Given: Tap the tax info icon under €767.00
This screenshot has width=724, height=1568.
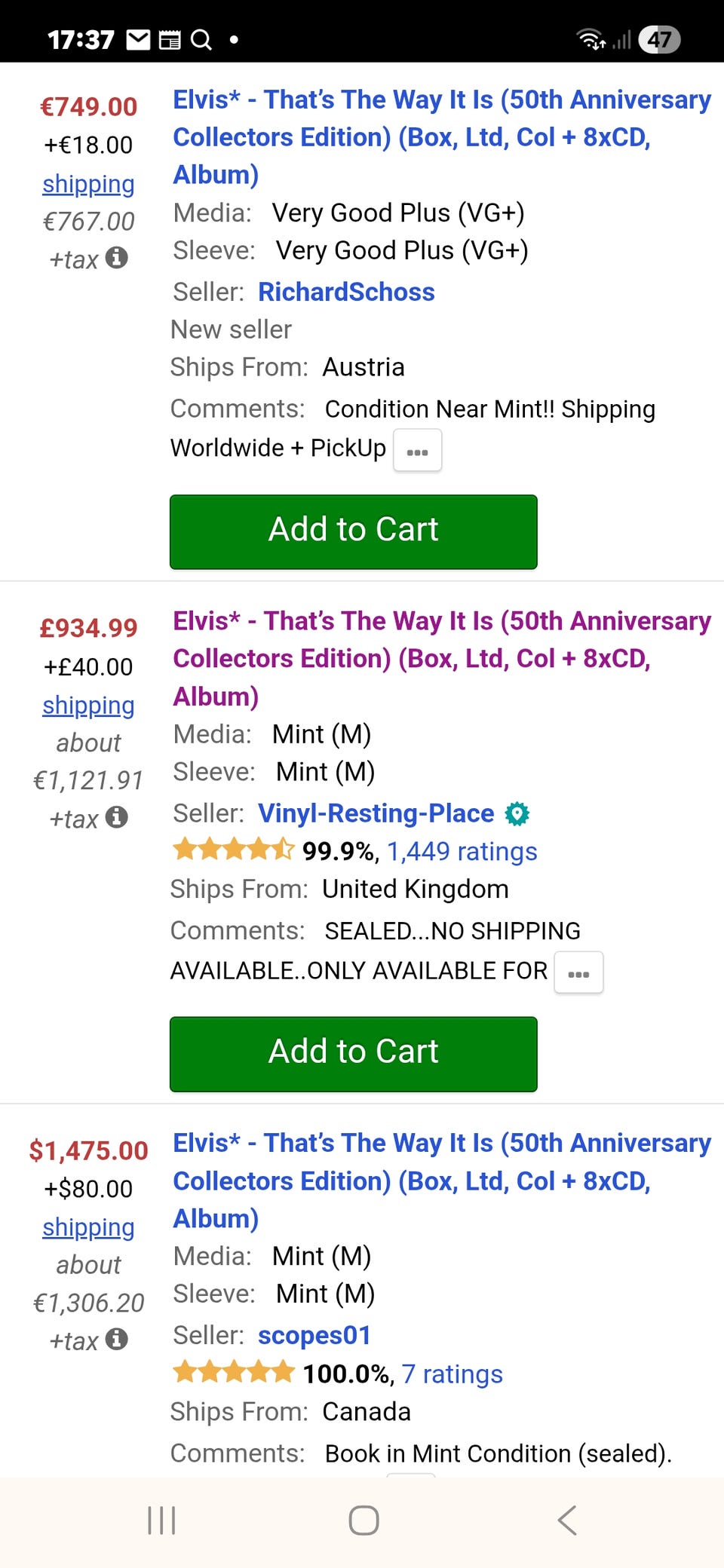Looking at the screenshot, I should click(x=116, y=258).
